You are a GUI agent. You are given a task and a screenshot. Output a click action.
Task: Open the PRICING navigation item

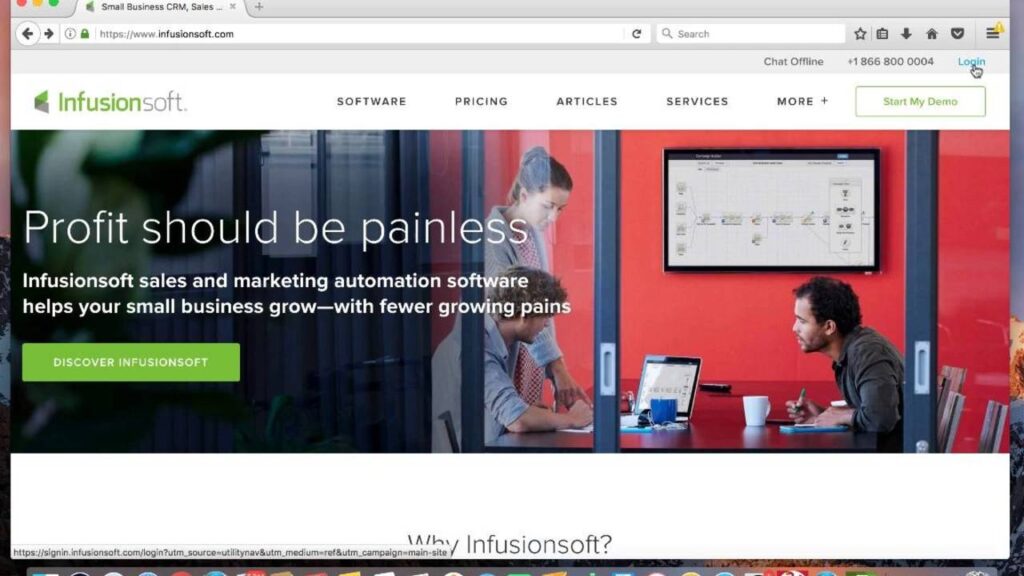coord(481,101)
